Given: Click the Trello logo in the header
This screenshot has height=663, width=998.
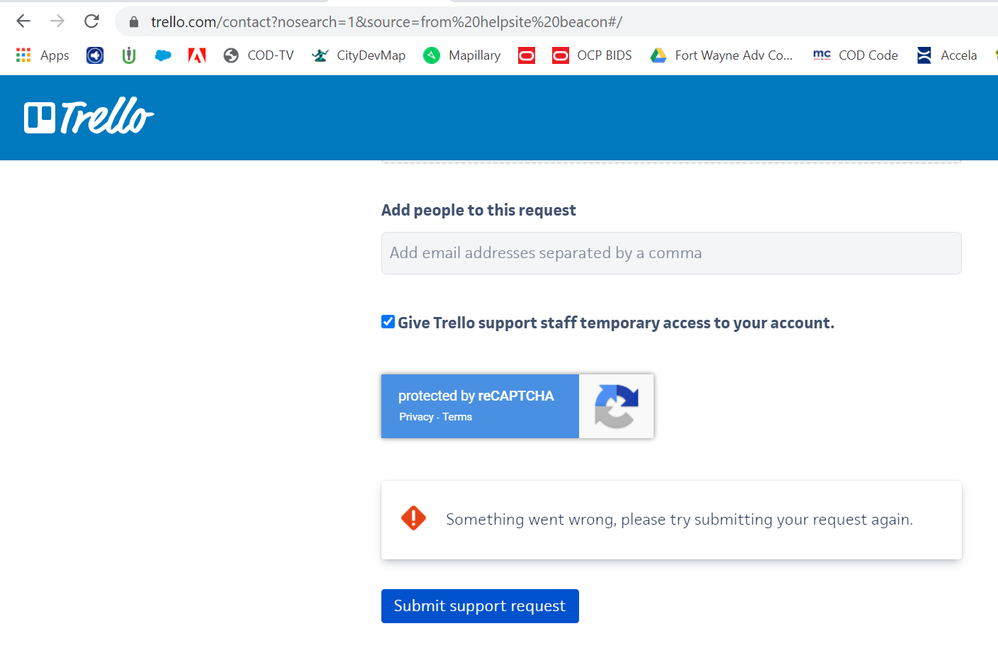Looking at the screenshot, I should click(89, 118).
